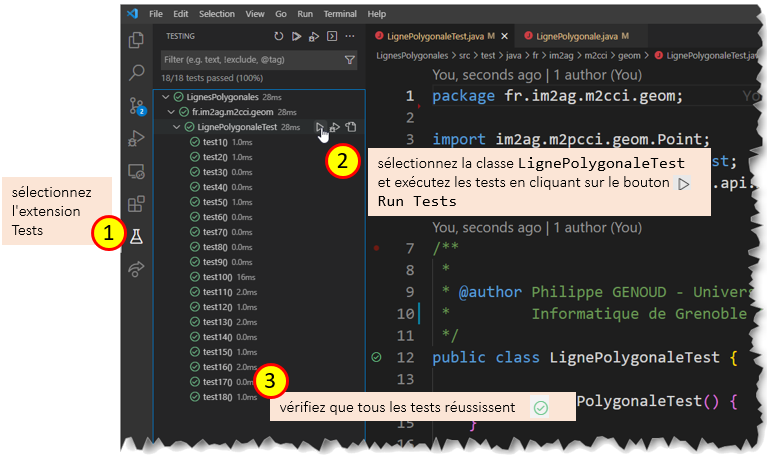Collapse the fr.im2ag.m2cci.geom package node
Viewport: 767px width, 459px height.
click(172, 112)
